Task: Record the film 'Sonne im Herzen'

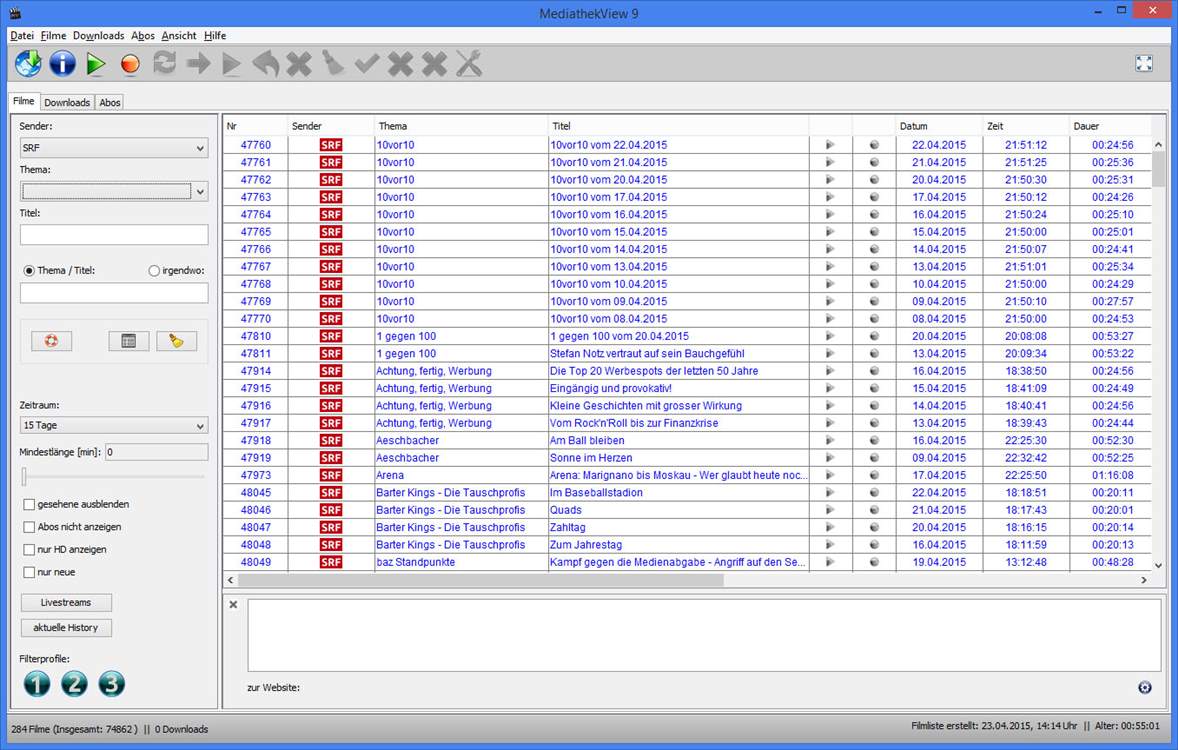Action: point(874,458)
